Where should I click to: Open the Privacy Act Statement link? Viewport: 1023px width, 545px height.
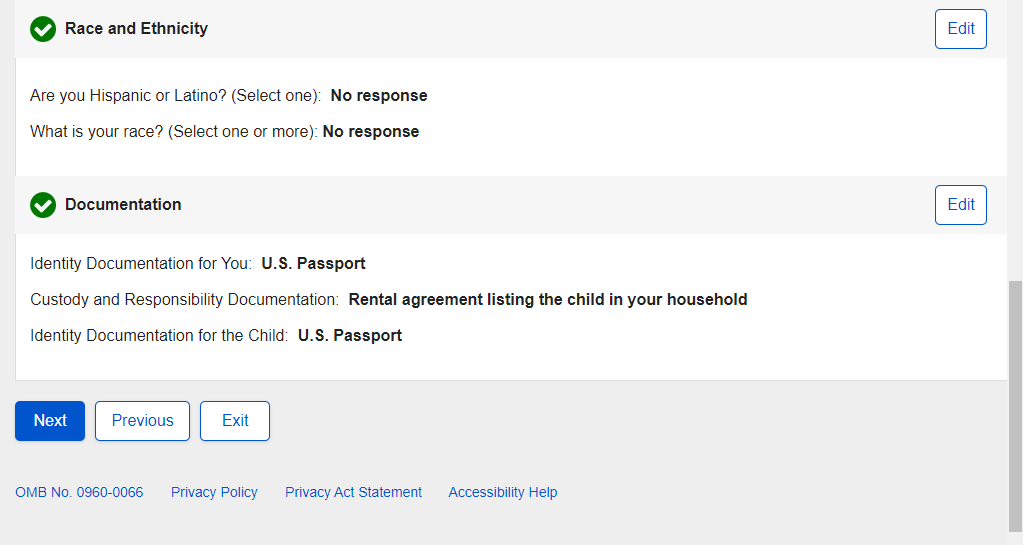353,492
